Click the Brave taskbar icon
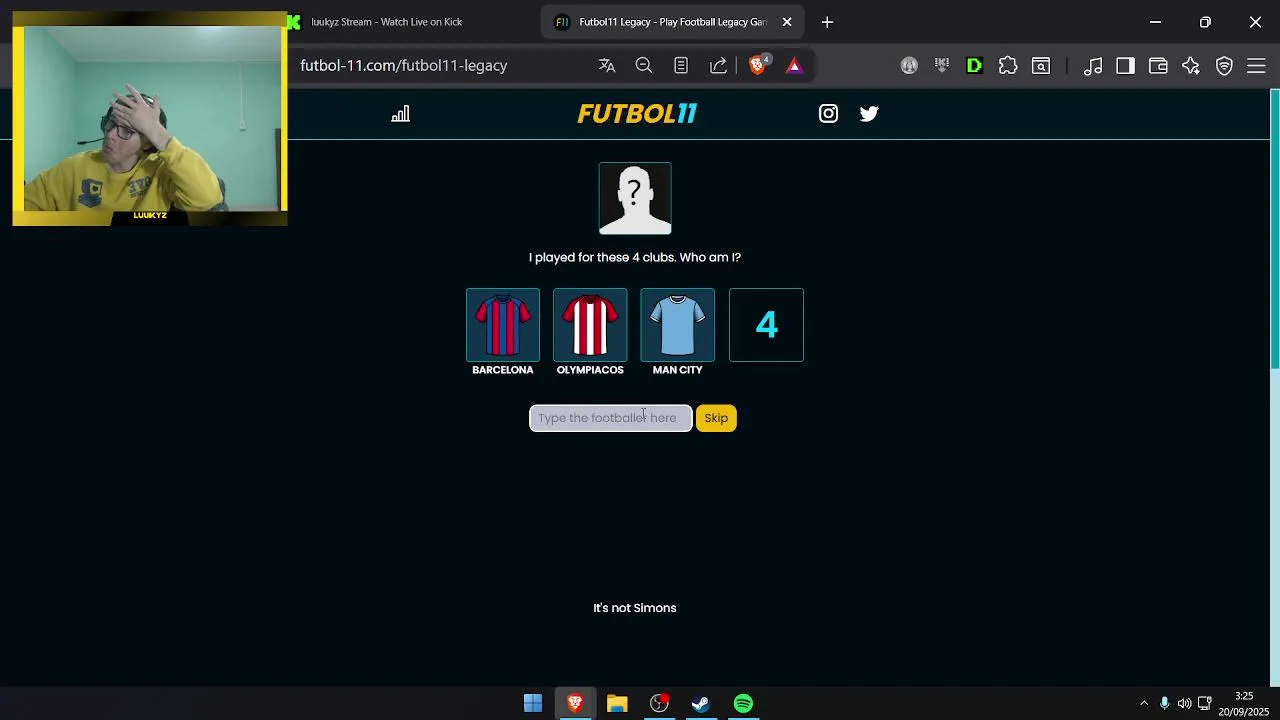The height and width of the screenshot is (720, 1280). 575,704
